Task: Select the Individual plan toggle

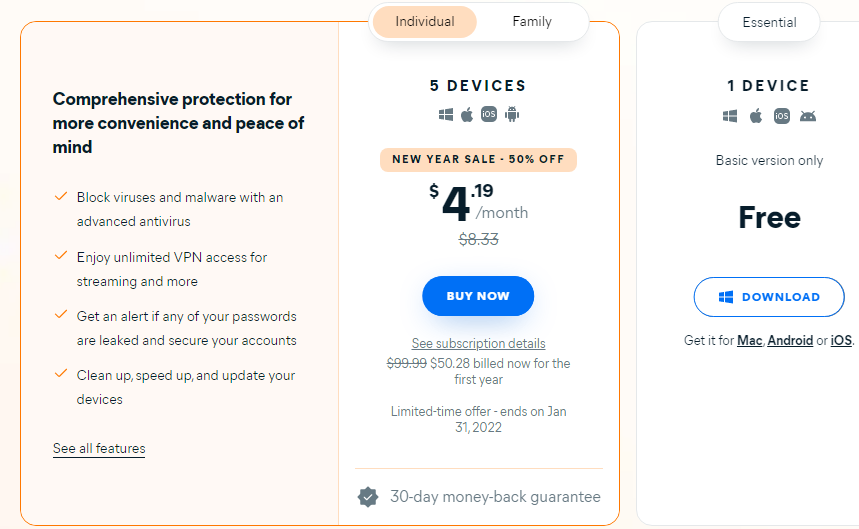Action: [x=425, y=22]
